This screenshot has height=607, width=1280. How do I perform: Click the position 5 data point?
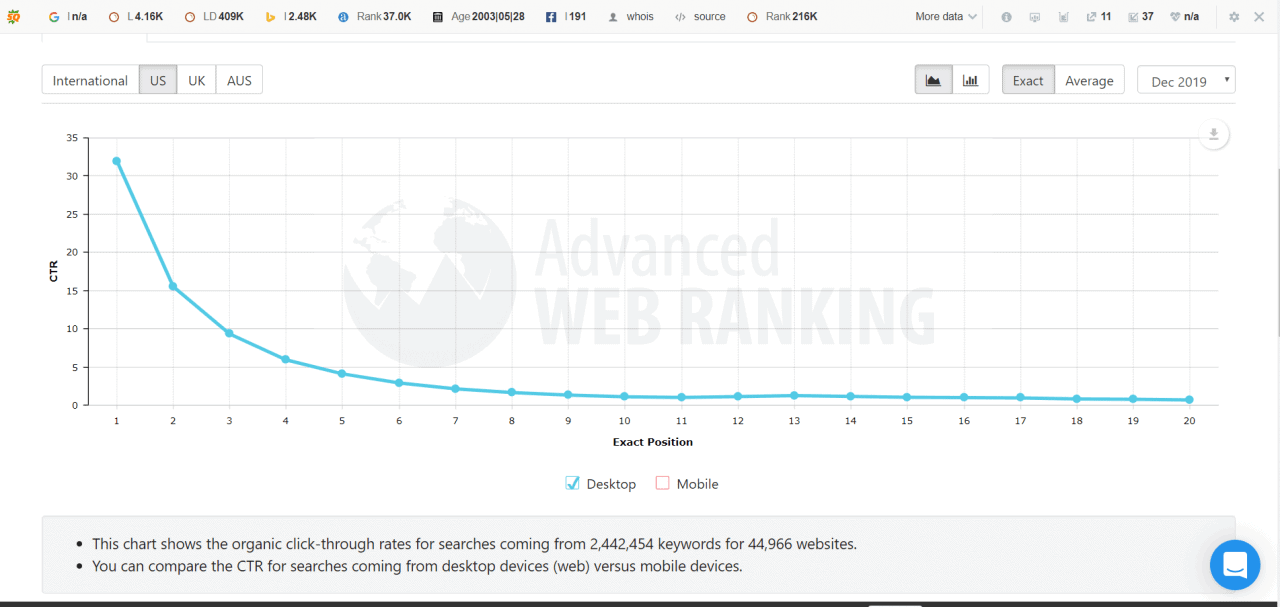[342, 374]
